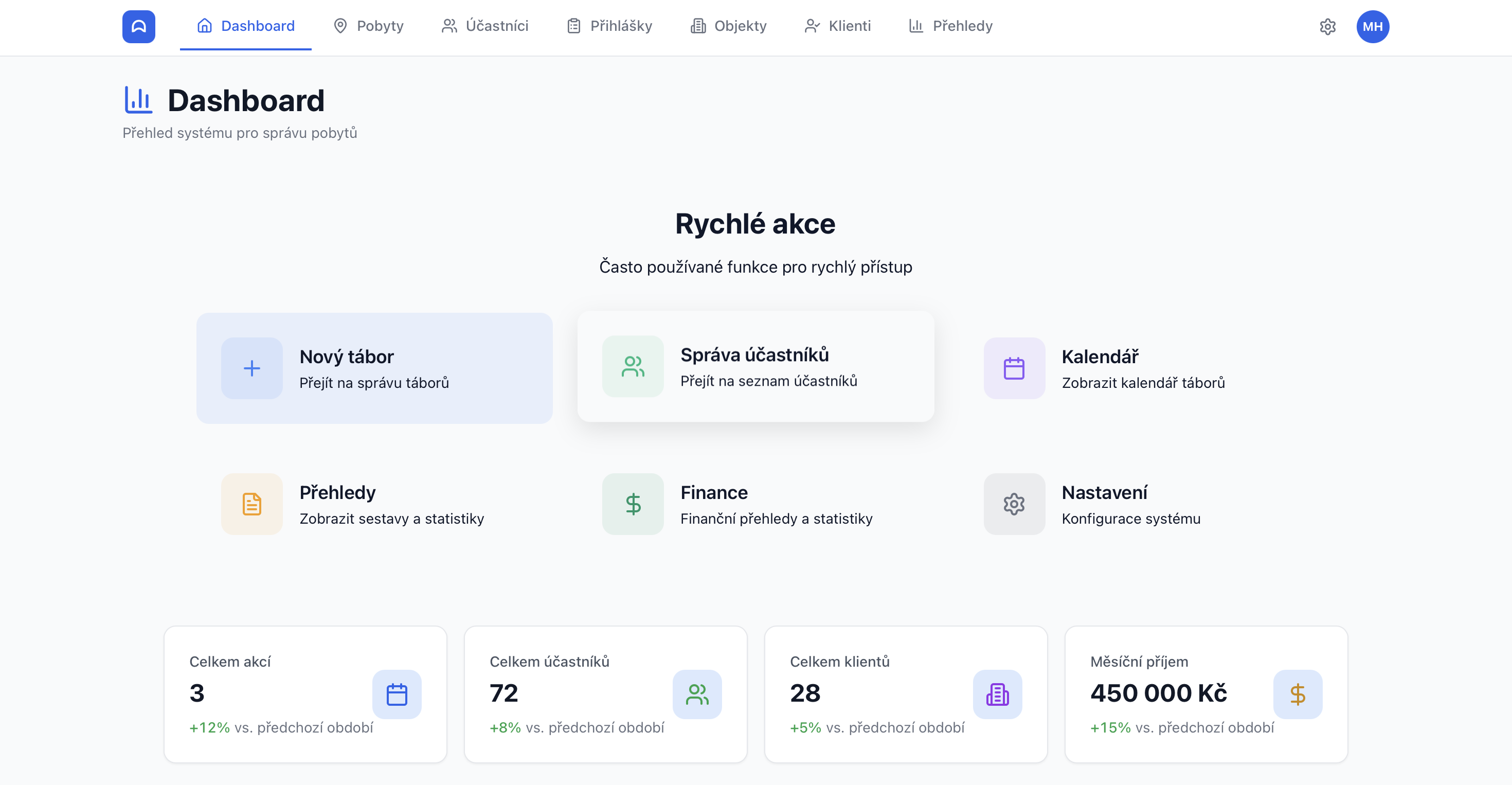Click the participants icon on Celkem účastníků card
The image size is (1512, 785).
(x=697, y=694)
